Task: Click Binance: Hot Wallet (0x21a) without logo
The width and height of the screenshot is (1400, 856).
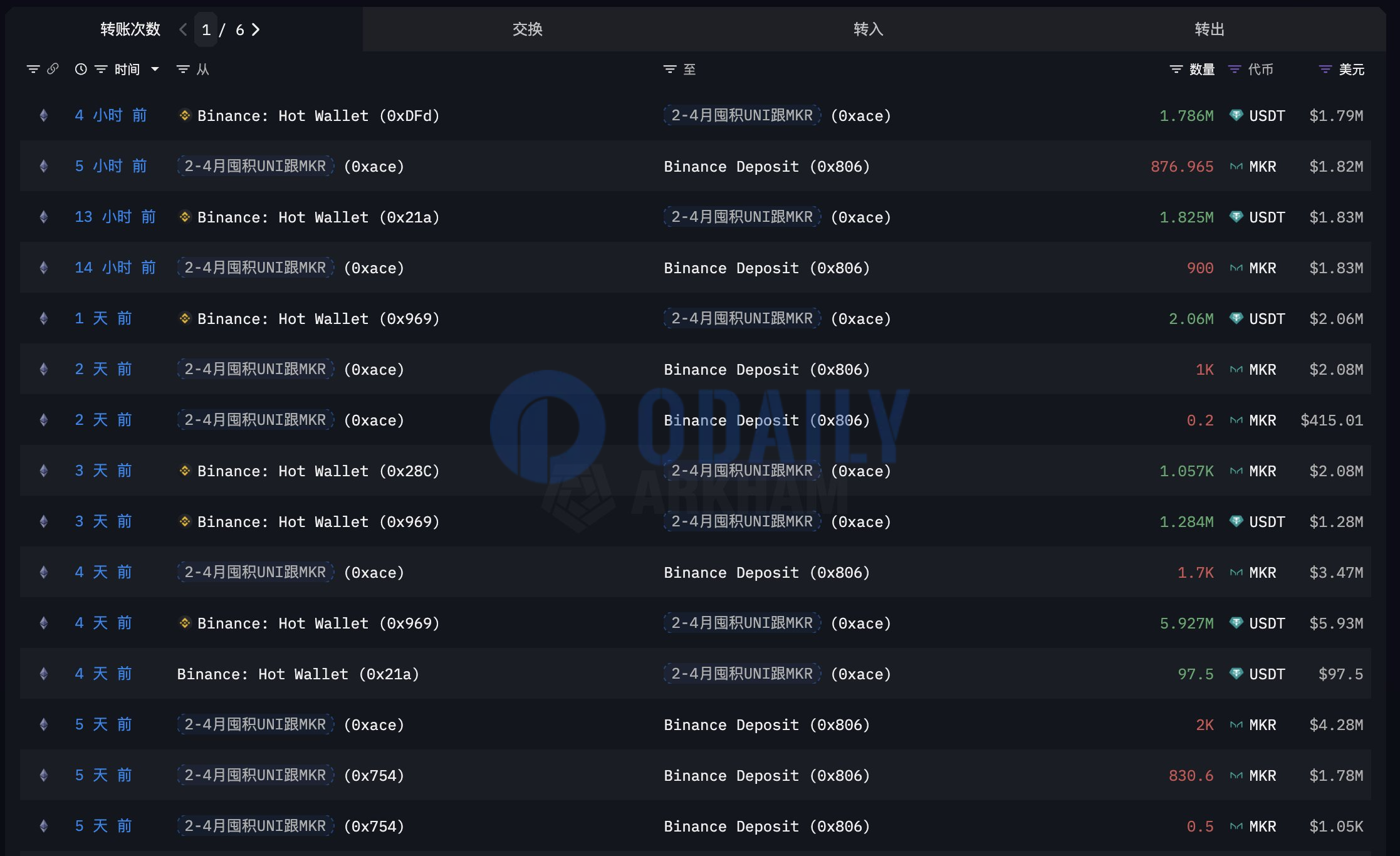Action: pyautogui.click(x=298, y=674)
